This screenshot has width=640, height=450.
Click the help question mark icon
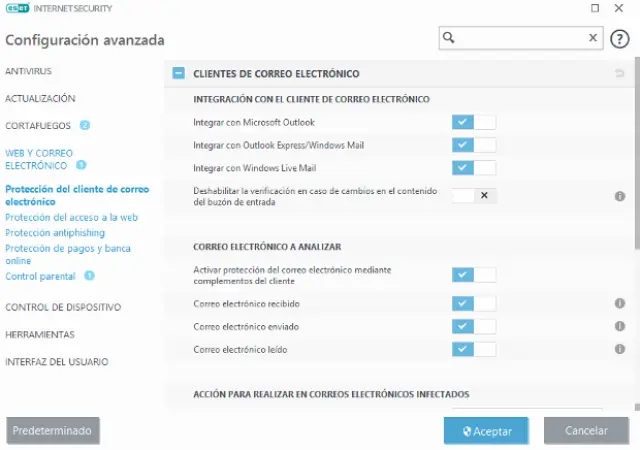point(620,38)
